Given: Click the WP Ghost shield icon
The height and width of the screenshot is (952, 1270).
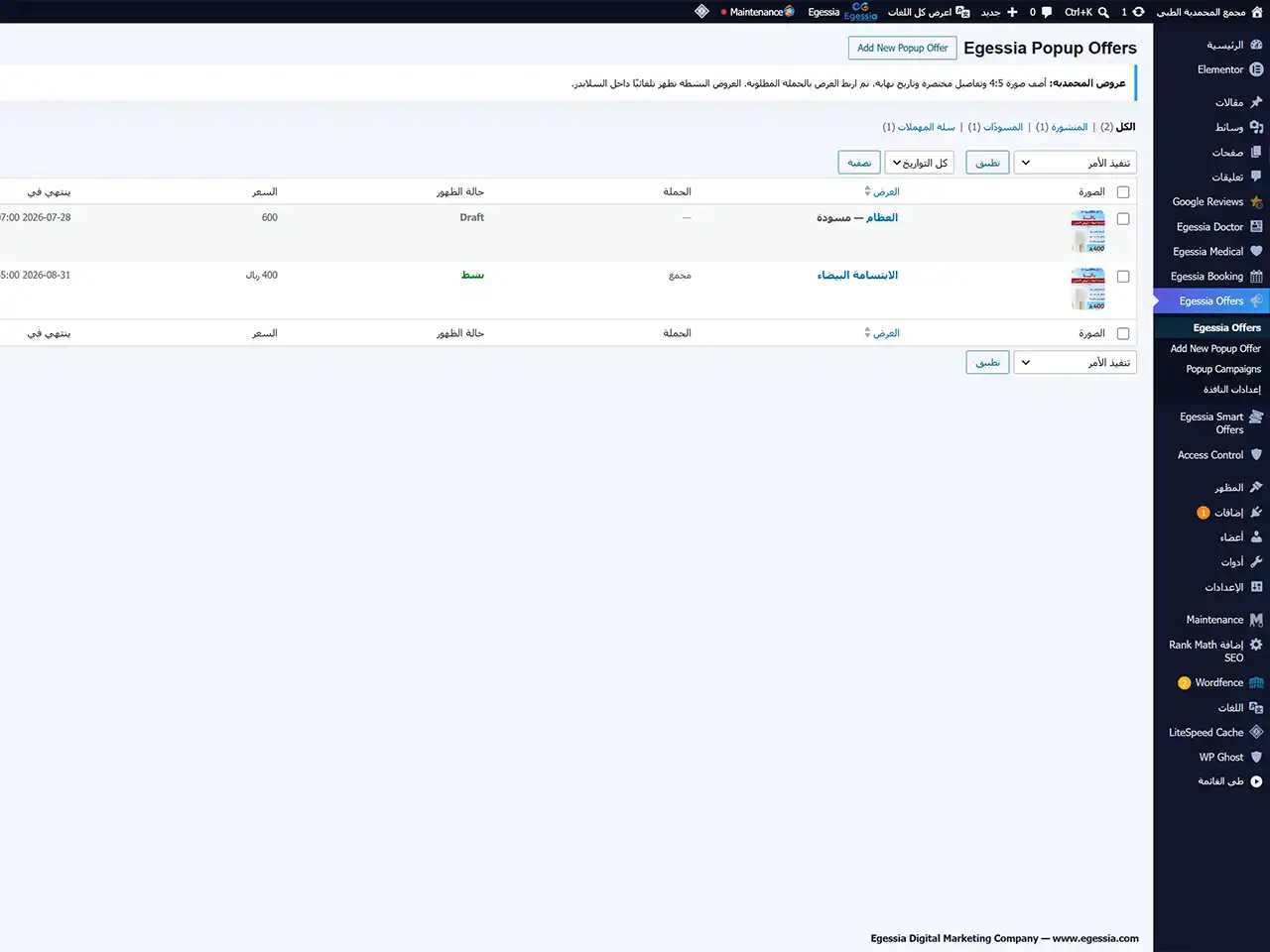Looking at the screenshot, I should click(x=1256, y=757).
